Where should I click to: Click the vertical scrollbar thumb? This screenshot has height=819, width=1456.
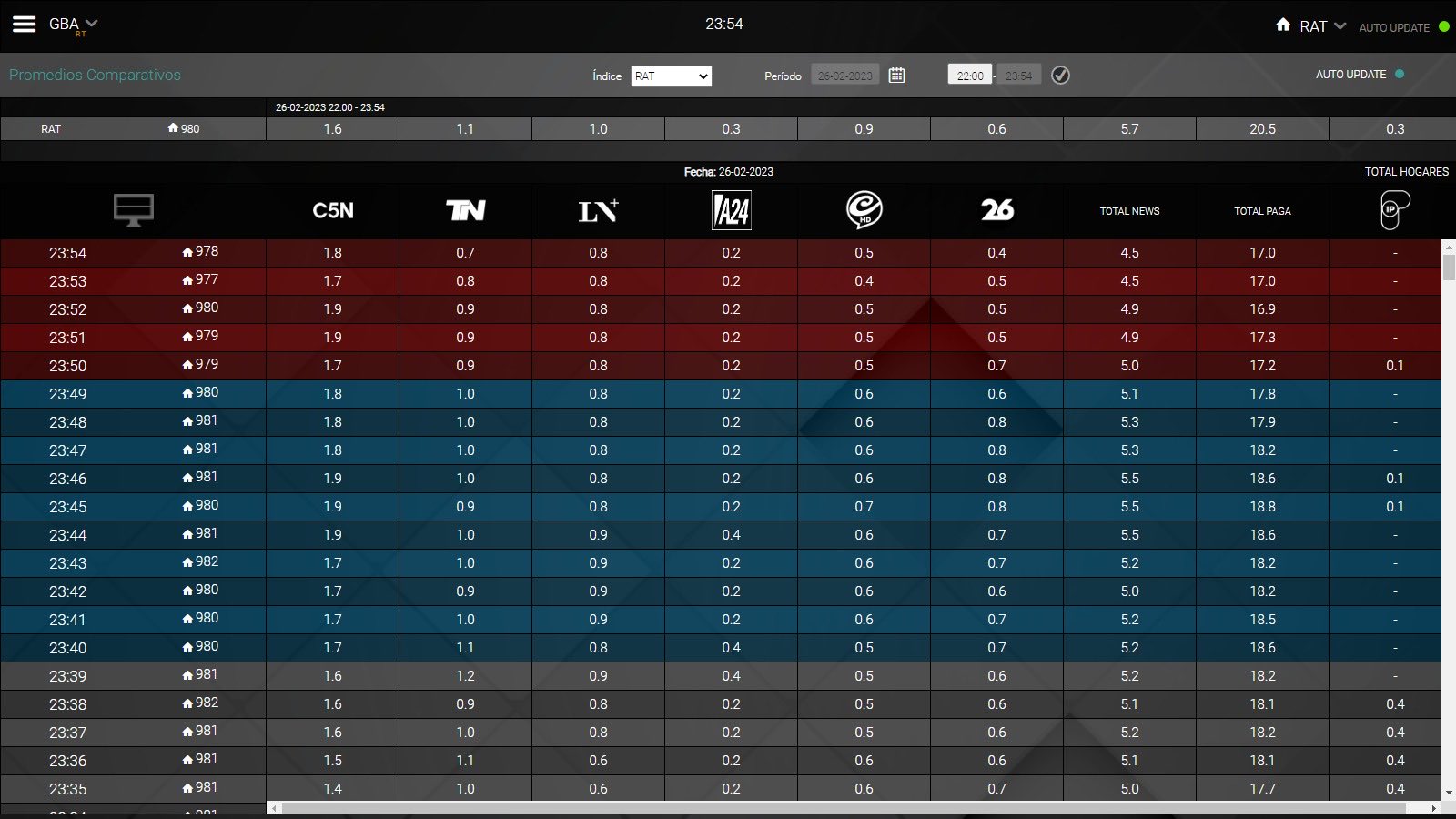[x=1449, y=268]
